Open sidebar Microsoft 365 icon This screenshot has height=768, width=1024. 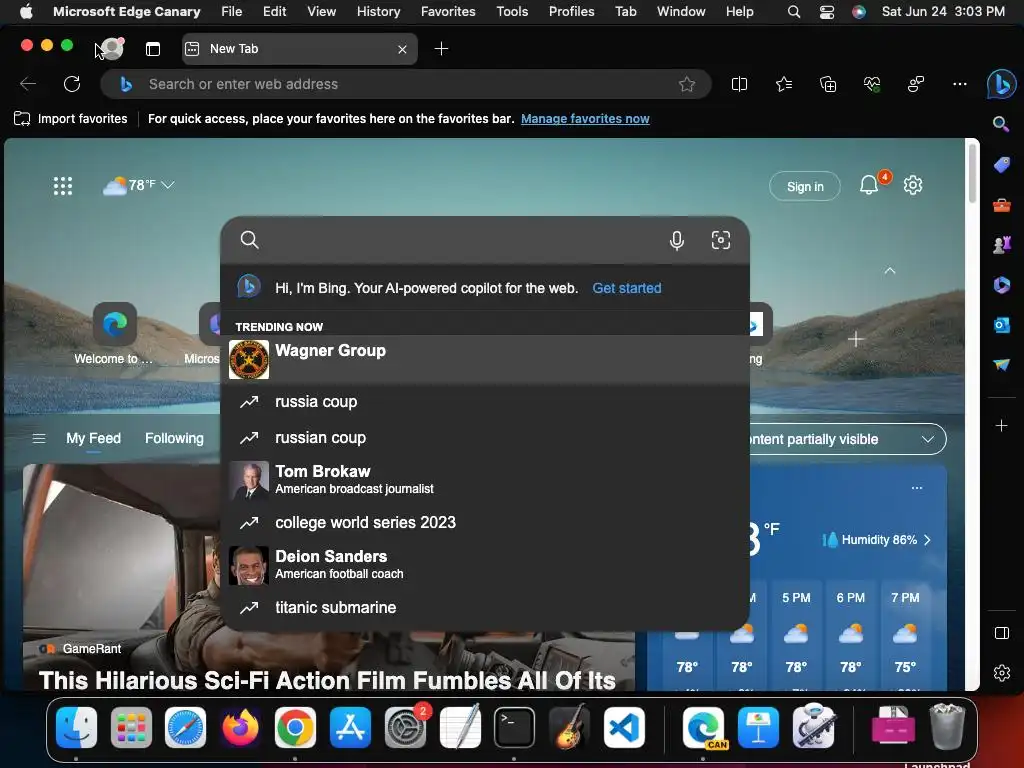[1001, 285]
